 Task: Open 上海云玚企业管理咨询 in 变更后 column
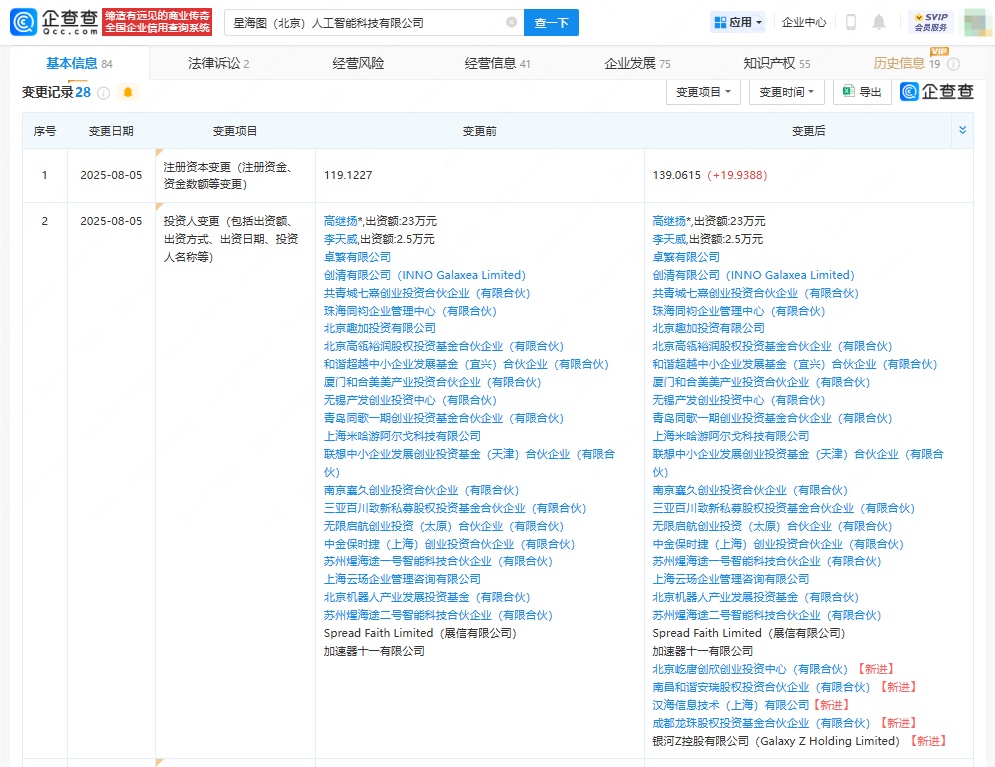731,579
